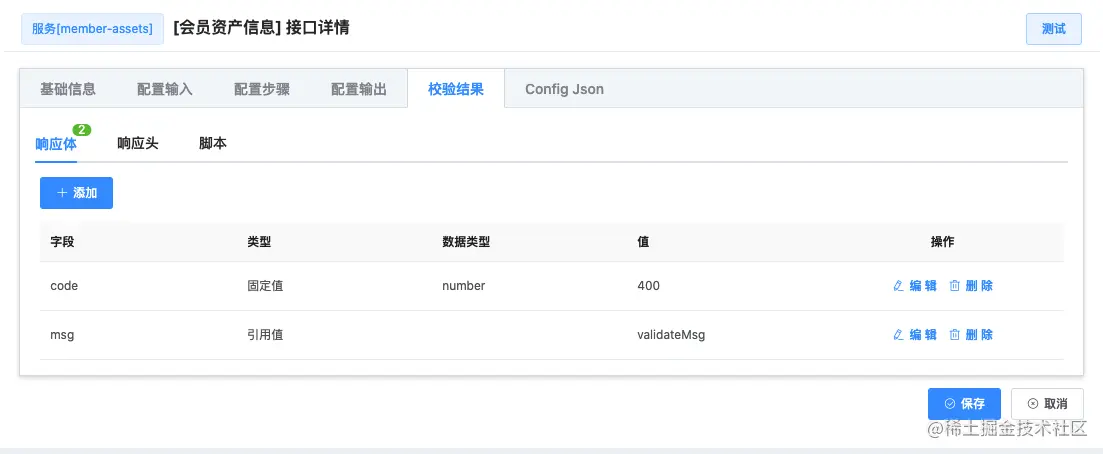This screenshot has width=1103, height=454.
Task: Click 删除 link for the msg row
Action: click(972, 335)
